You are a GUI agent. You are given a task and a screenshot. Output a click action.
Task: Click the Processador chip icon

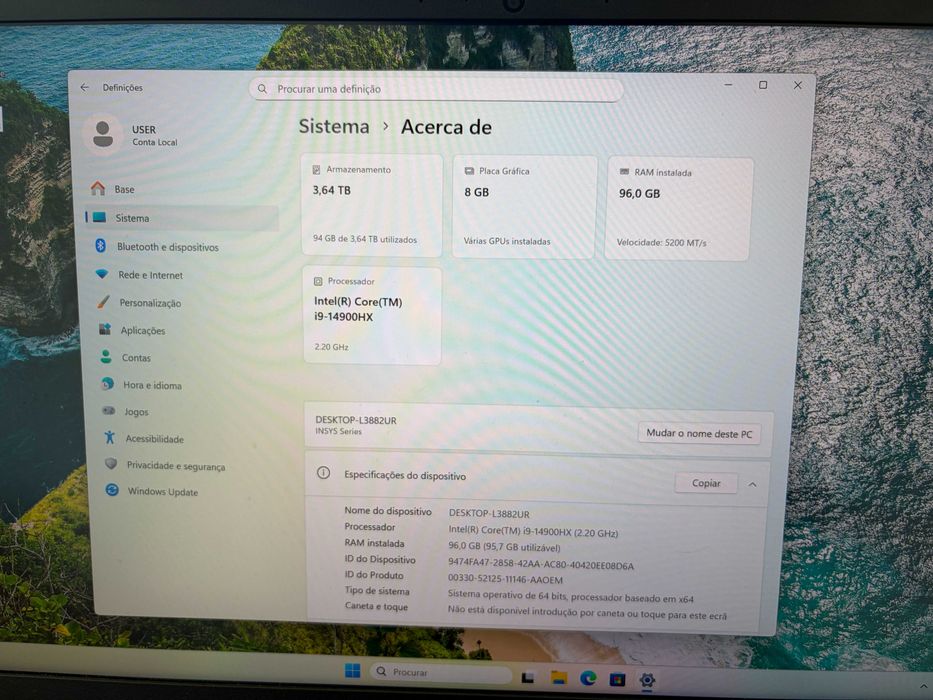point(318,281)
